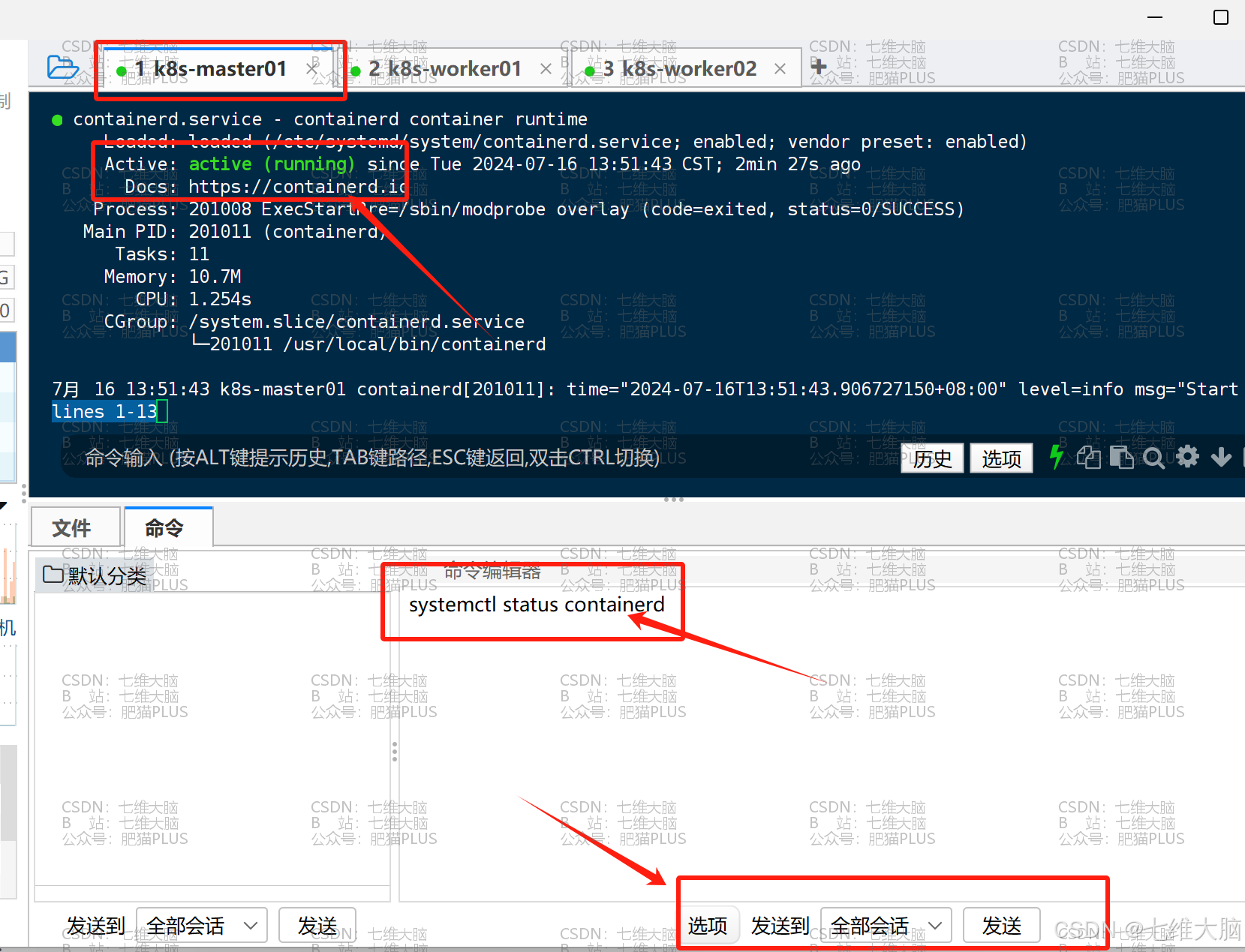Image resolution: width=1245 pixels, height=952 pixels.
Task: Open the folder icon beside session tabs
Action: tap(62, 68)
